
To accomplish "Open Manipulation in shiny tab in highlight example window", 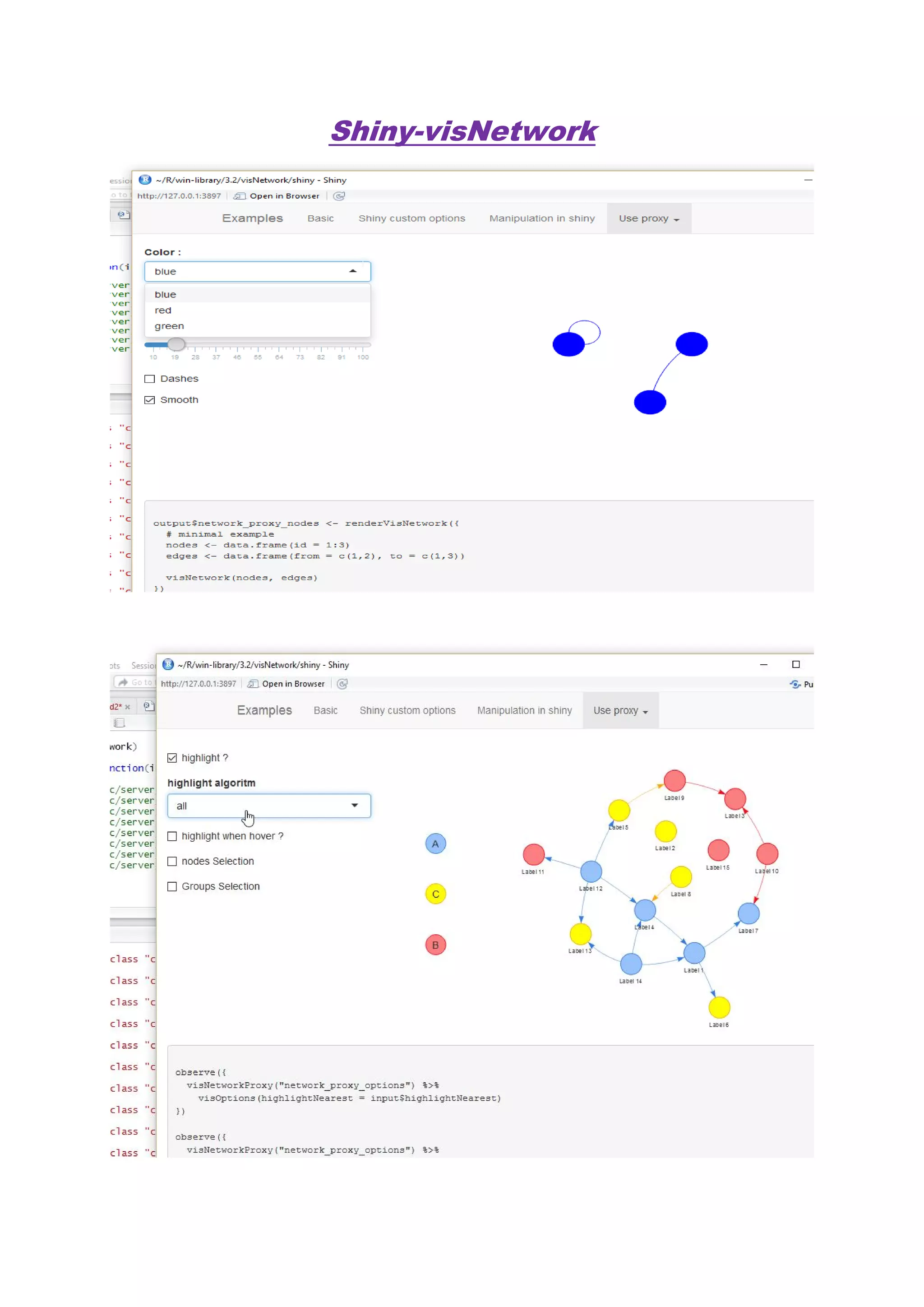I will tap(525, 710).
